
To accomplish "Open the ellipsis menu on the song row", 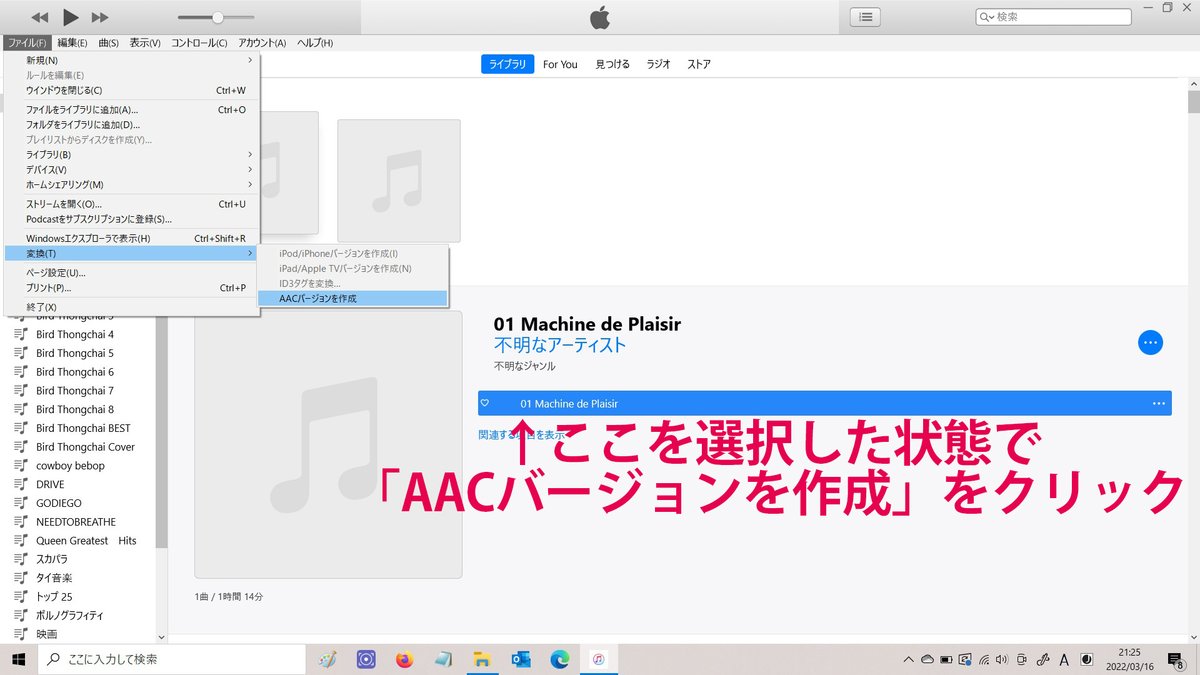I will [x=1159, y=403].
